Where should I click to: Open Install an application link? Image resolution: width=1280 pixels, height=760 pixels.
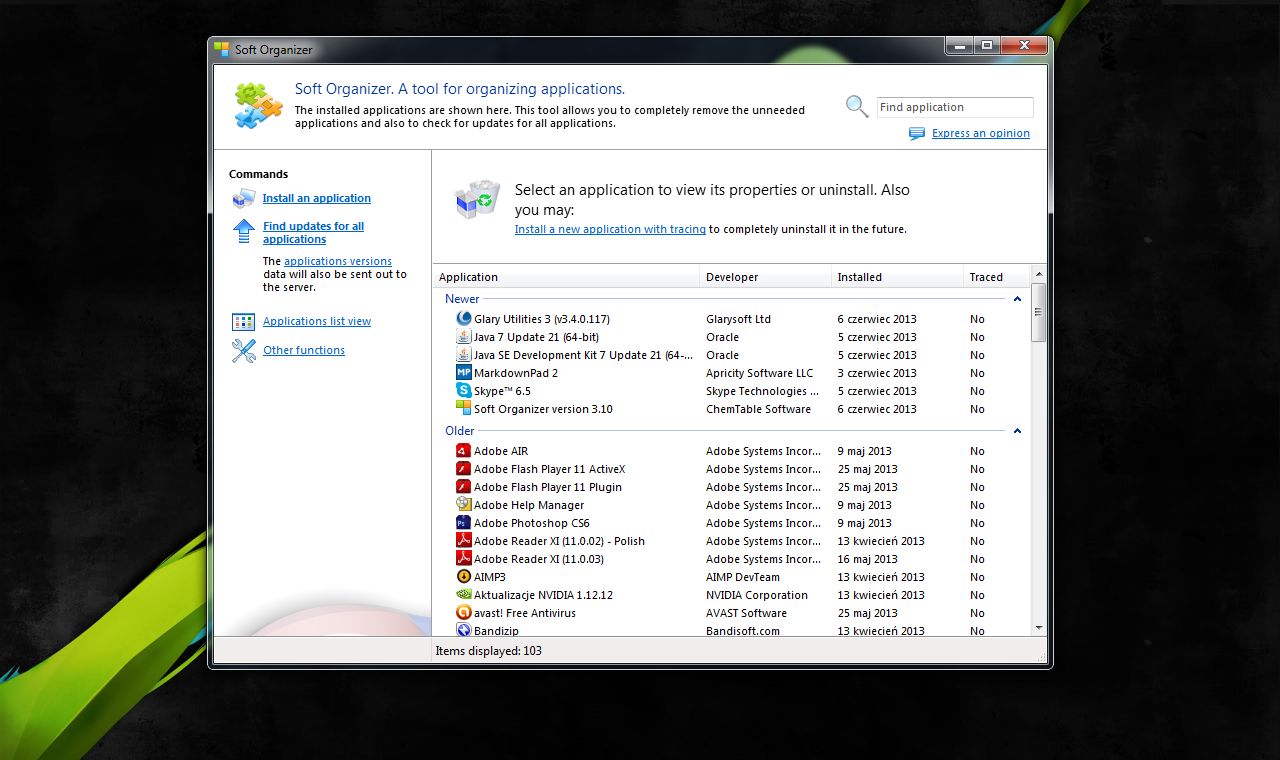pos(317,198)
